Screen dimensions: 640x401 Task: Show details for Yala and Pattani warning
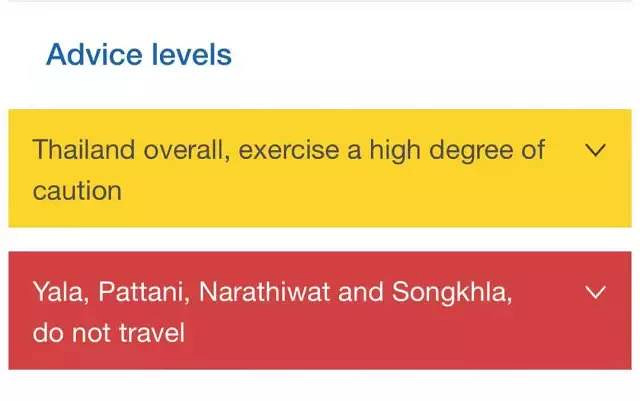coord(595,293)
